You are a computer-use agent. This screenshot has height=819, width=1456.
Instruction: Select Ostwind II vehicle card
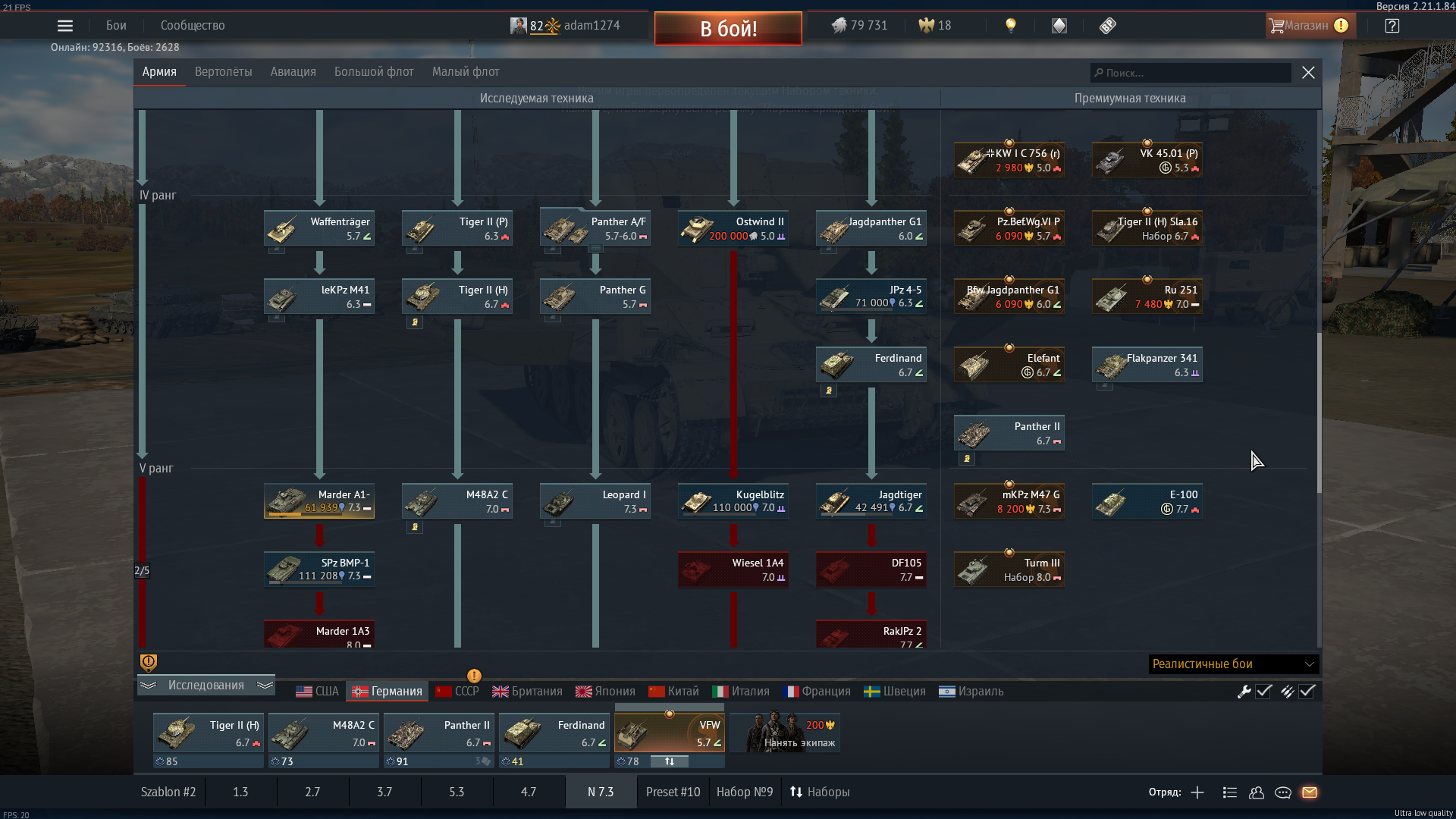coord(733,228)
